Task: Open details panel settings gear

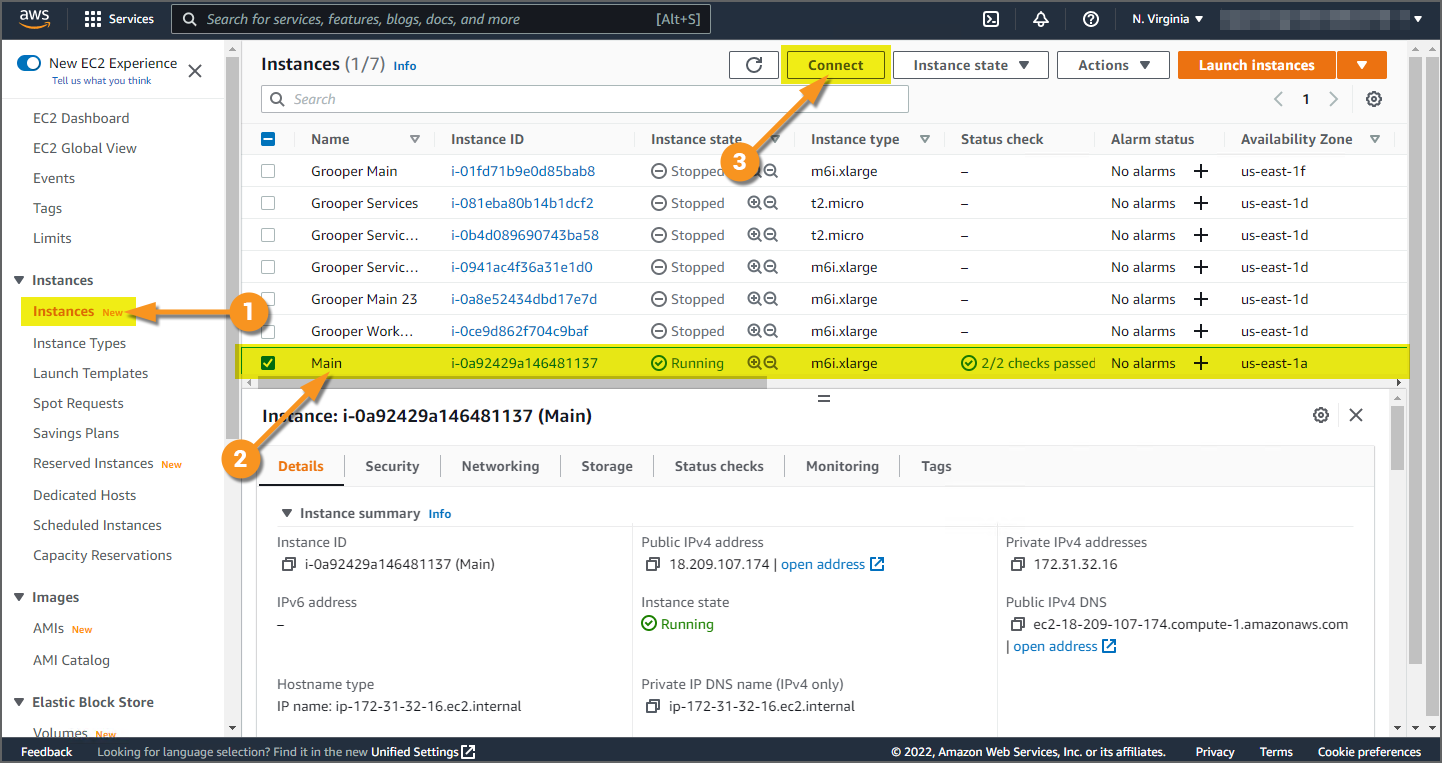Action: pyautogui.click(x=1321, y=415)
